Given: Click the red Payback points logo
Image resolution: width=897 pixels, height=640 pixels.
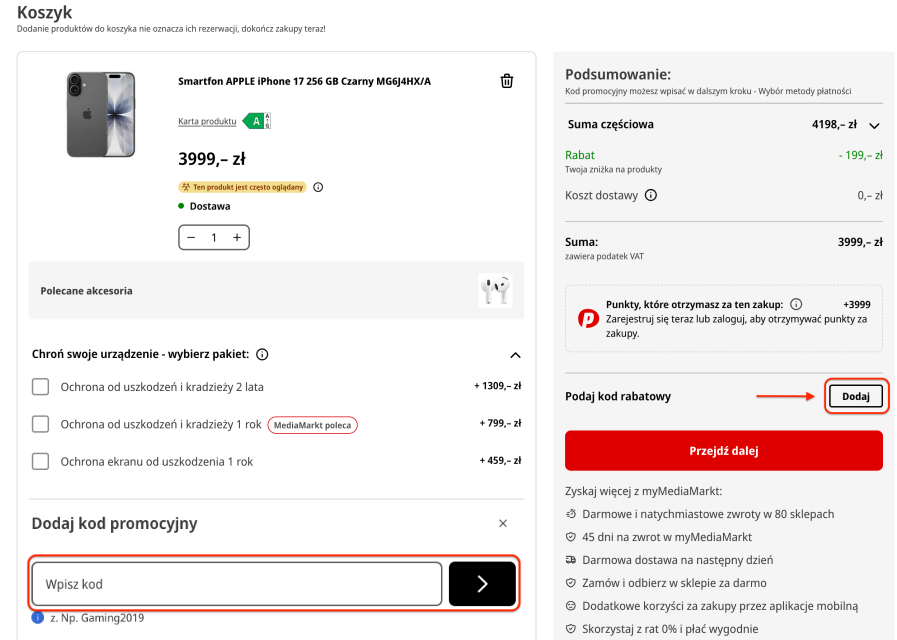Looking at the screenshot, I should pyautogui.click(x=588, y=318).
